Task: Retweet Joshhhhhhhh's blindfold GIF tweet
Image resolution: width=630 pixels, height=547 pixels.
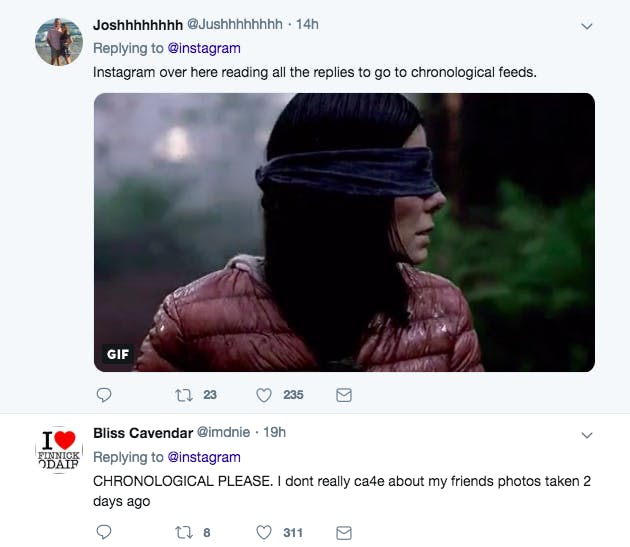Action: point(184,395)
